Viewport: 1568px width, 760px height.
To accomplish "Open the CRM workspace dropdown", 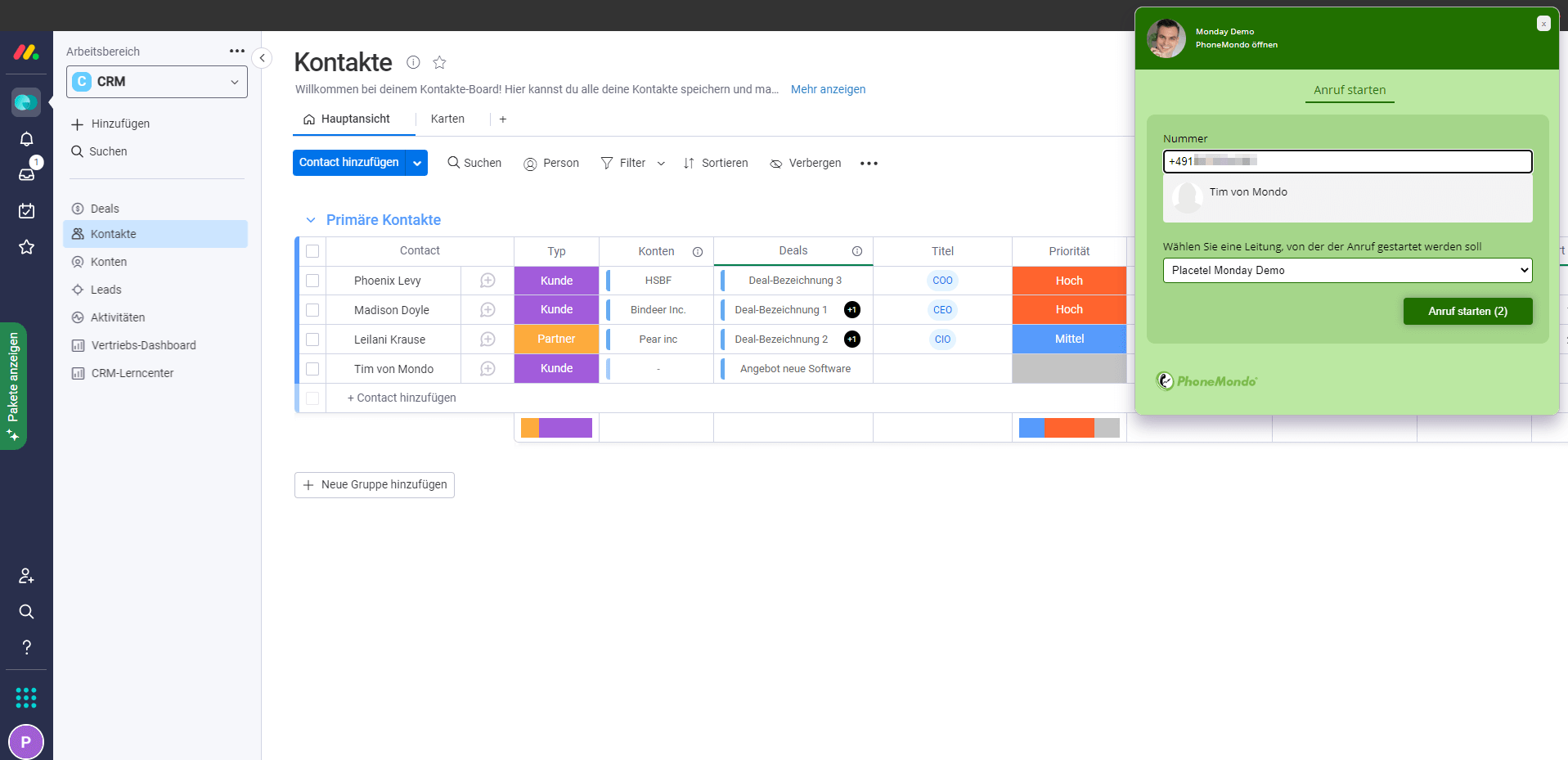I will pyautogui.click(x=157, y=82).
